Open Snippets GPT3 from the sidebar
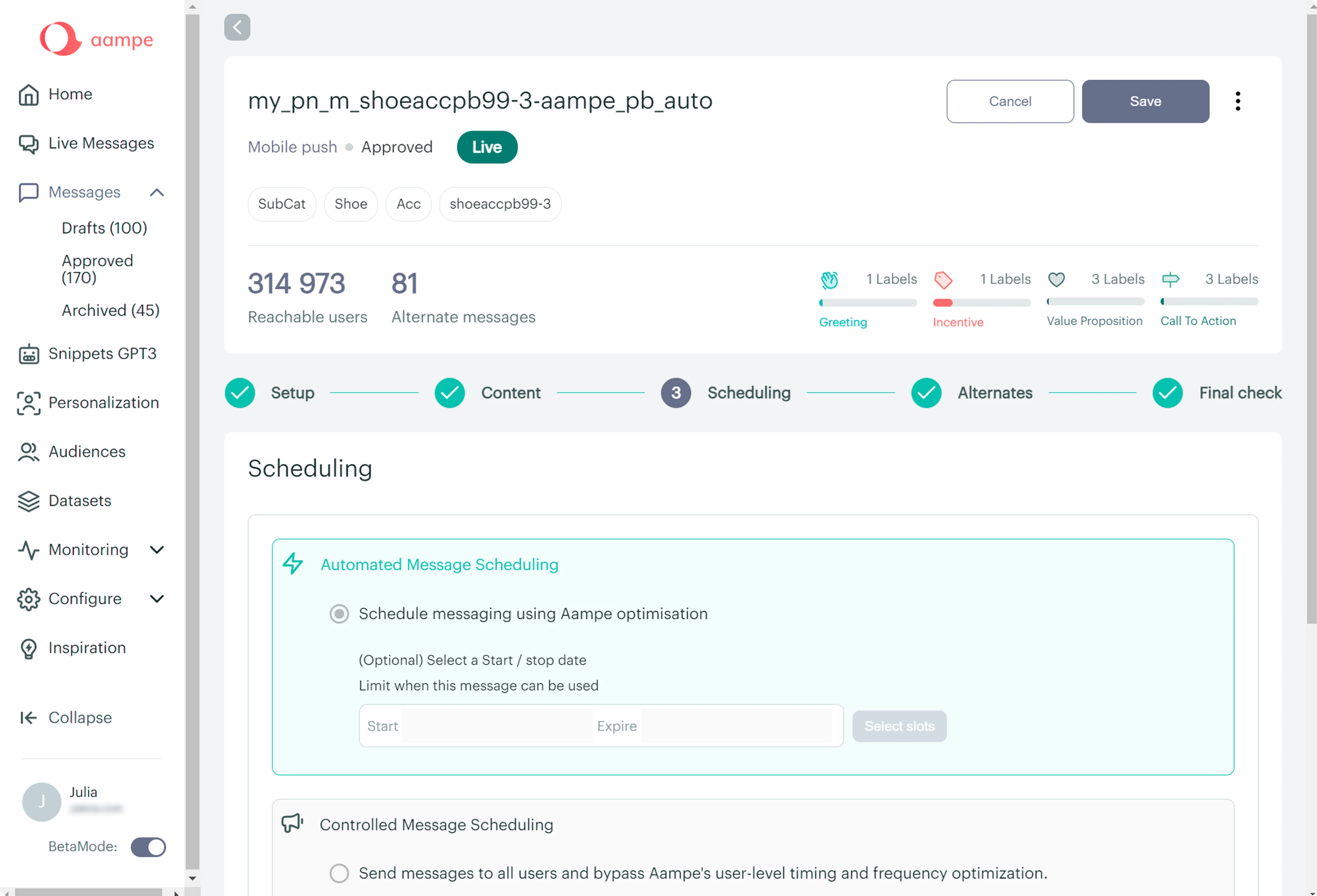1317x896 pixels. point(103,353)
